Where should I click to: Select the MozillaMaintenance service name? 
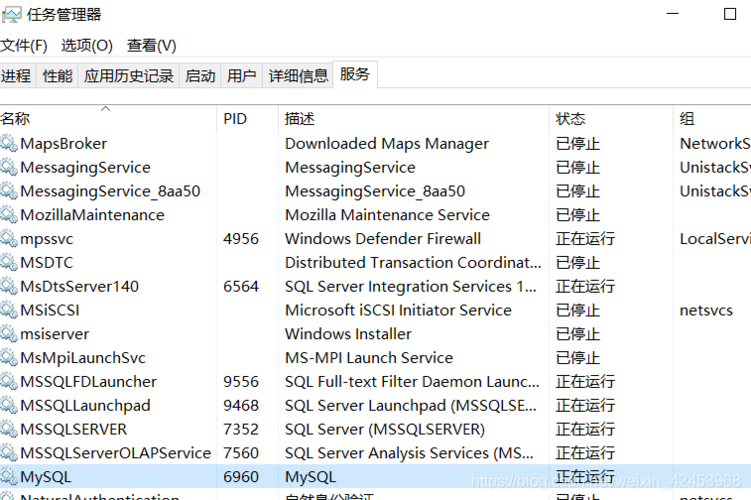pos(92,215)
